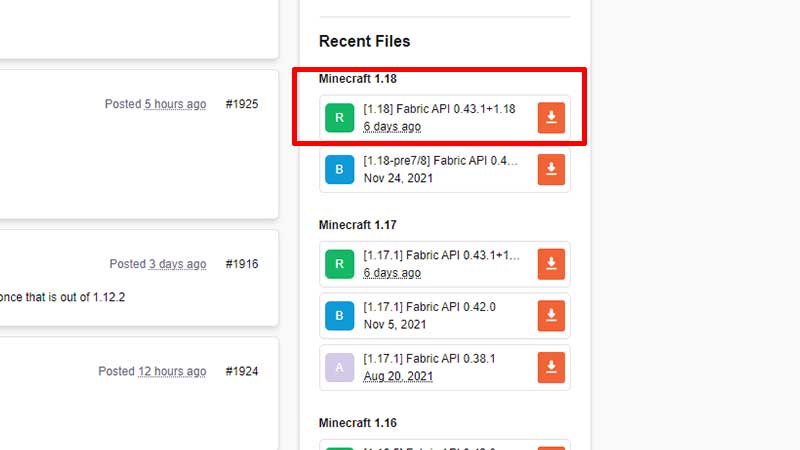Click the purple A alpha badge for 0.38.1
This screenshot has width=800, height=450.
[x=339, y=368]
